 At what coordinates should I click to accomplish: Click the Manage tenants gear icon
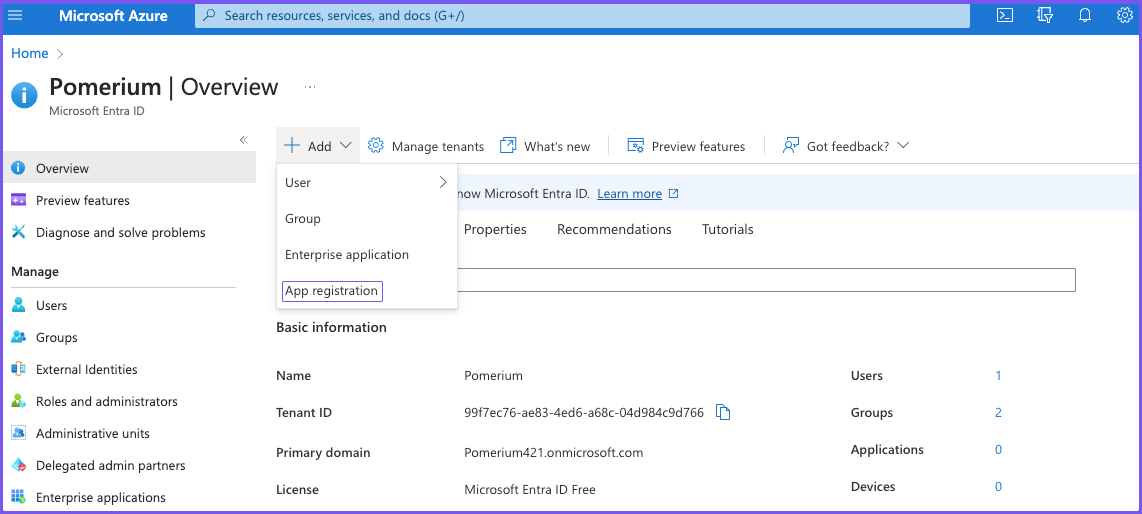click(376, 146)
